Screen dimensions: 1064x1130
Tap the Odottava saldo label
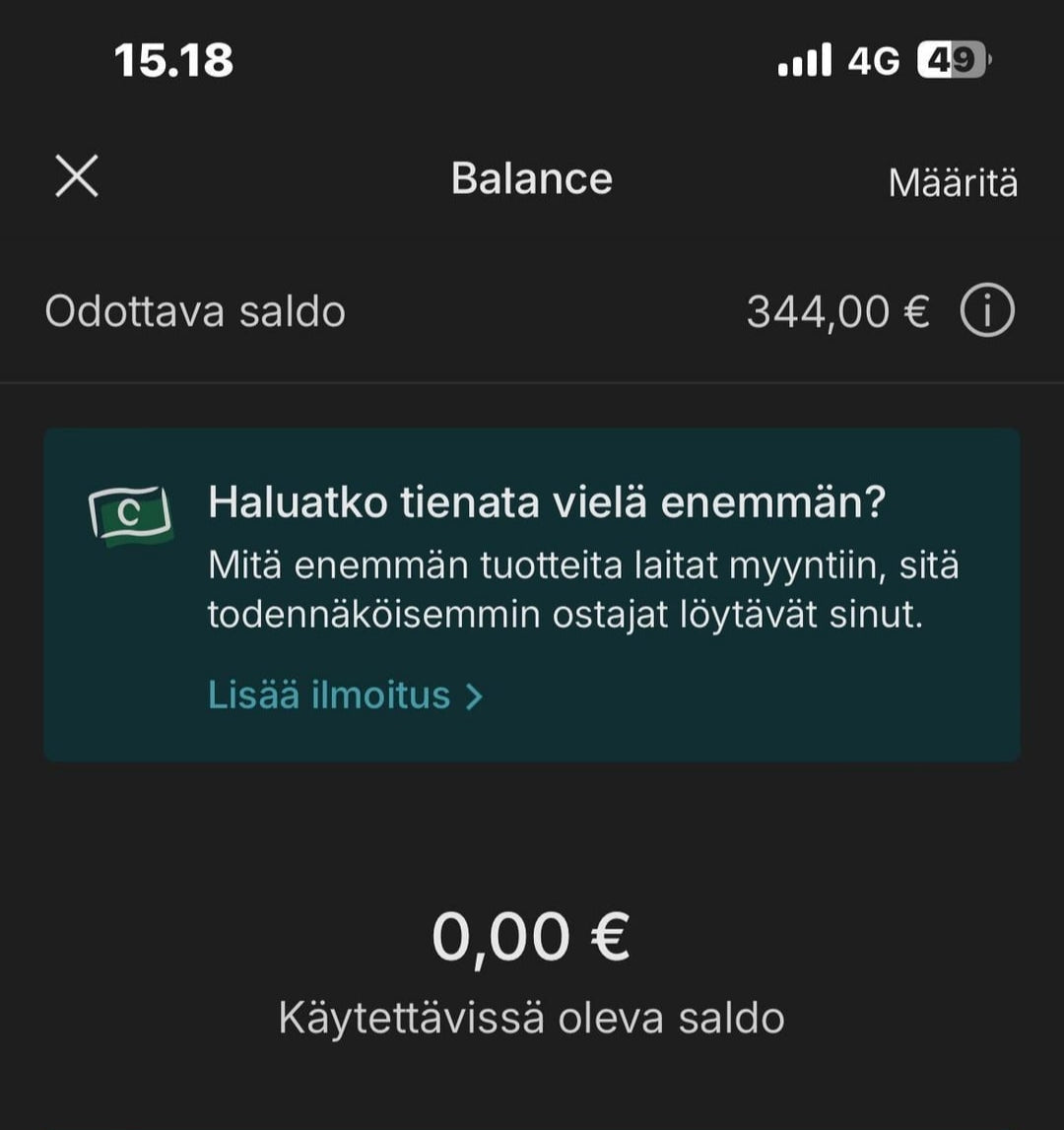point(195,312)
